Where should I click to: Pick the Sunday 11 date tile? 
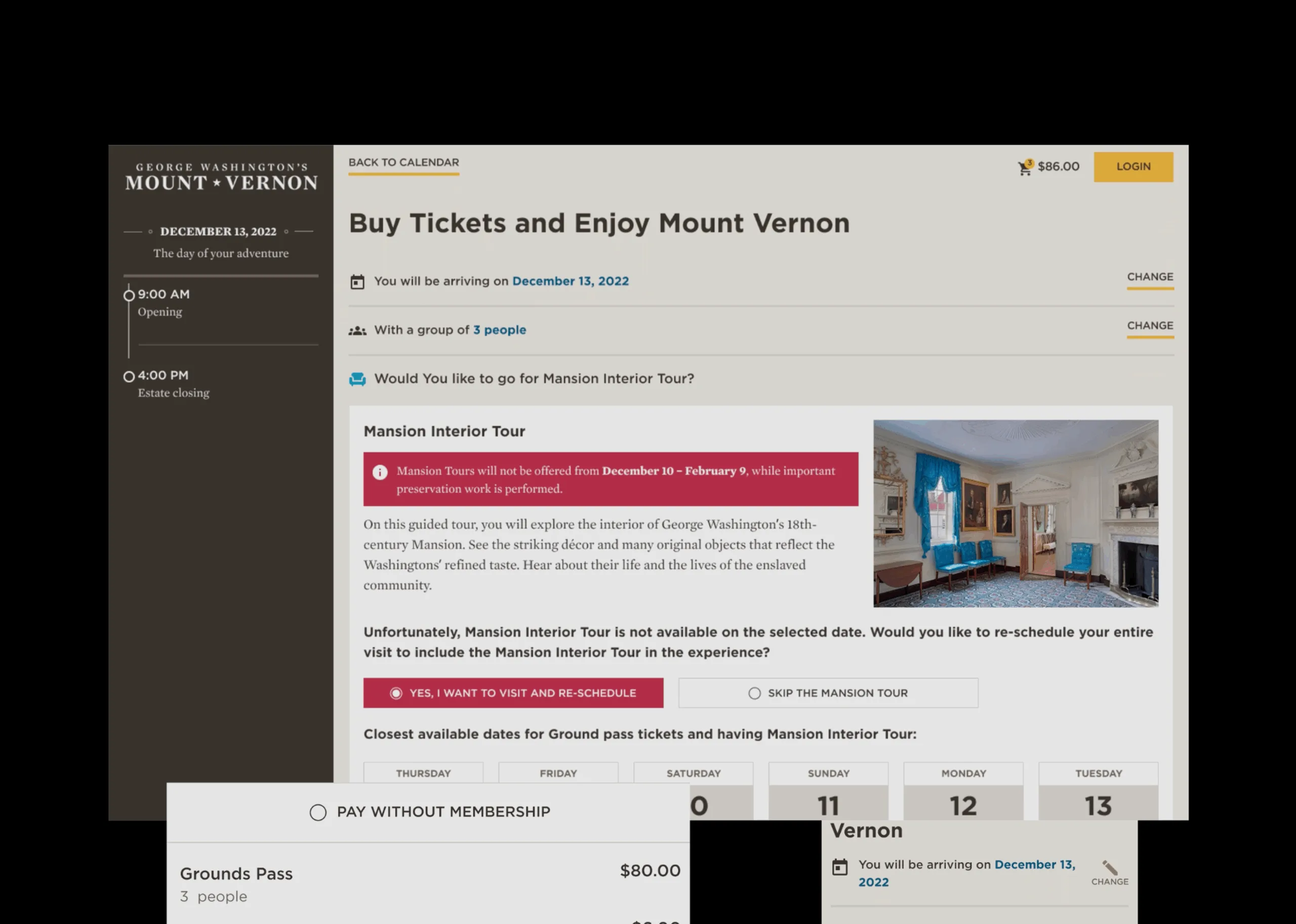click(x=828, y=802)
